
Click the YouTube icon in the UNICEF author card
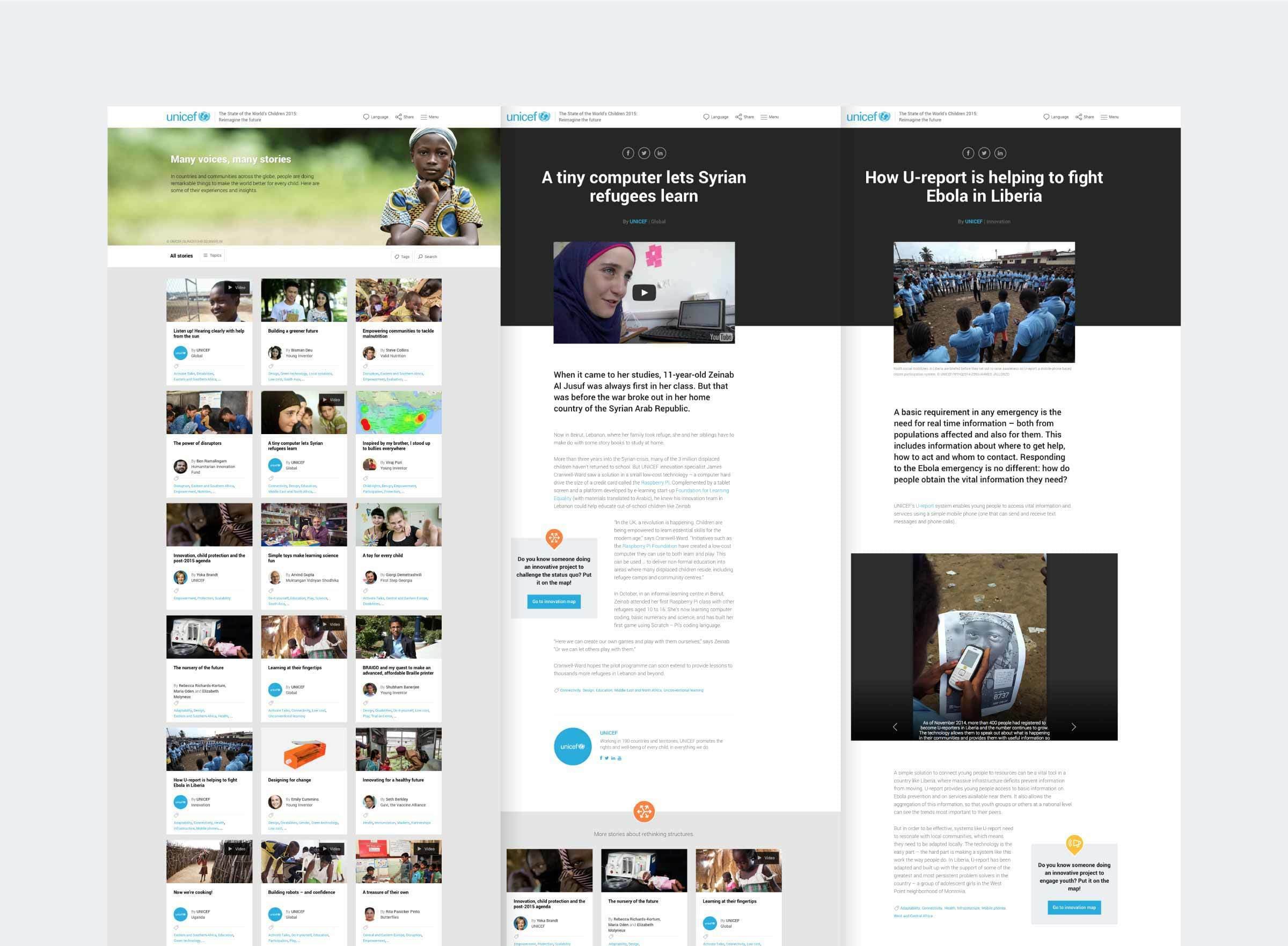(x=620, y=757)
